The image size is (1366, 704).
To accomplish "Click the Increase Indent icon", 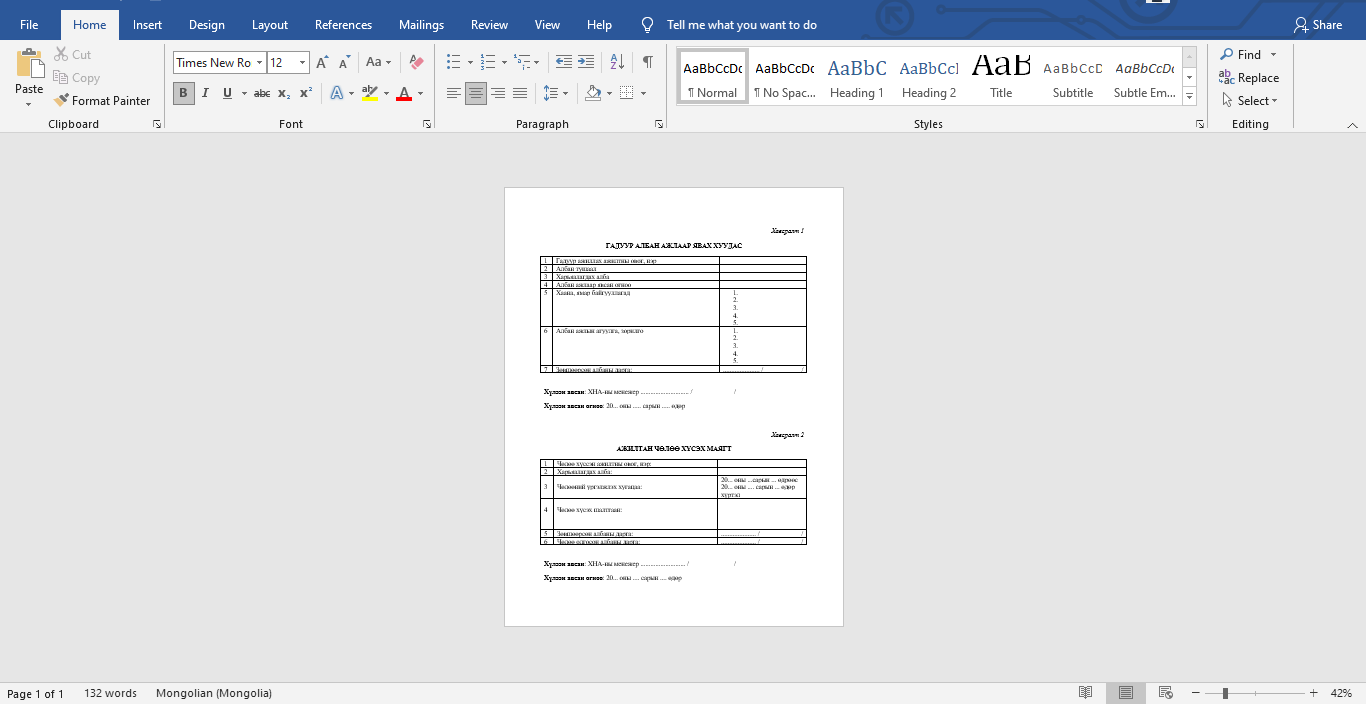I will click(586, 62).
